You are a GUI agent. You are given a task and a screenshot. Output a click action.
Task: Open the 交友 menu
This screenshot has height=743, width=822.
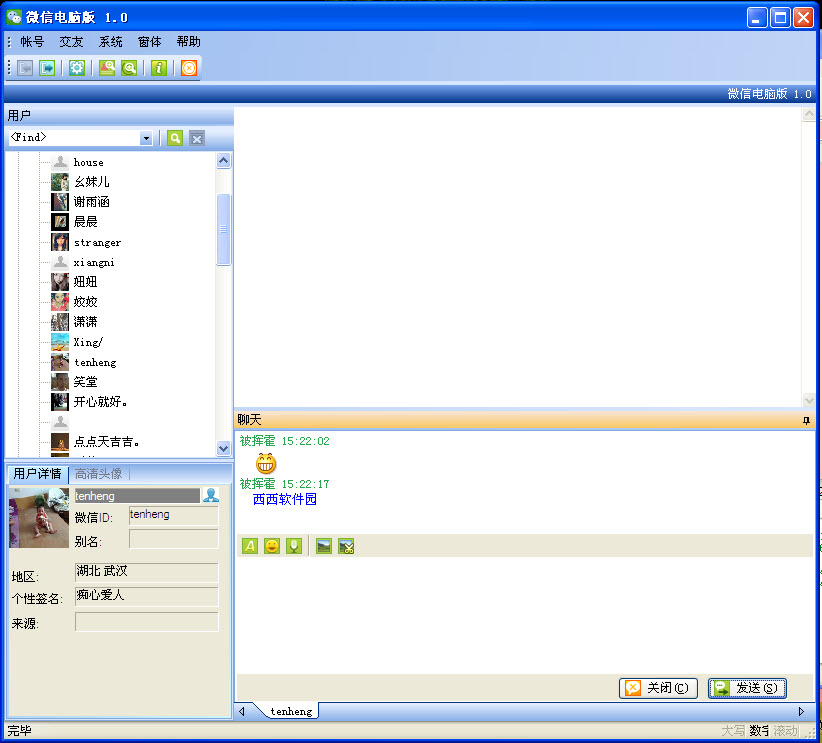71,42
